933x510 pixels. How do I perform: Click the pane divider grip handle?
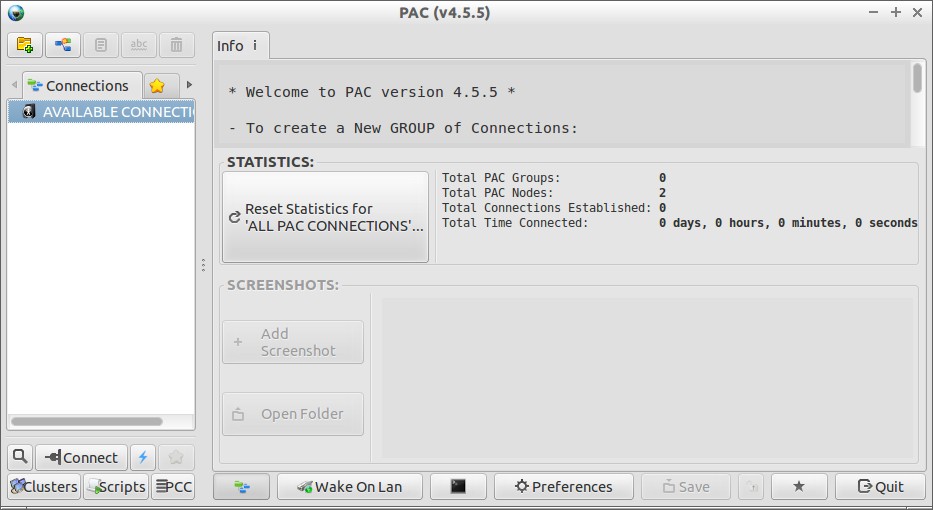[x=203, y=265]
